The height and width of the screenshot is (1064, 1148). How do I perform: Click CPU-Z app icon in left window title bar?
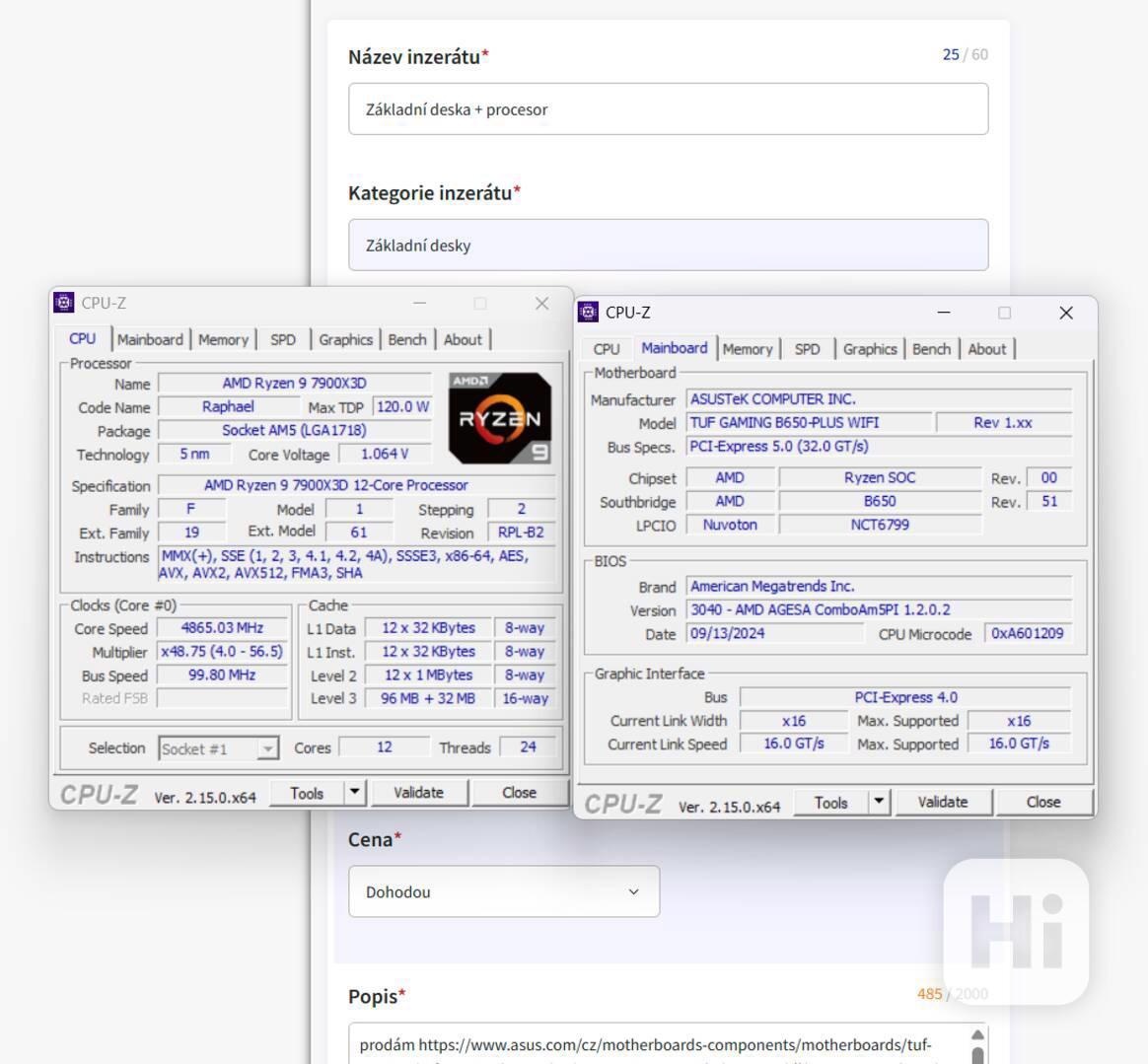[64, 303]
